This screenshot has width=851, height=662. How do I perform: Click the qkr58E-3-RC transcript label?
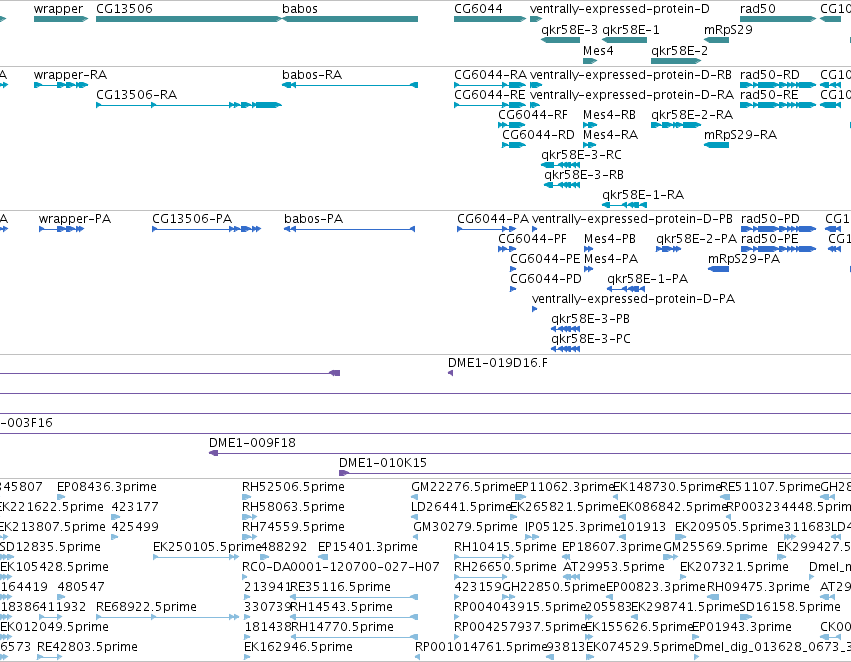[x=581, y=155]
